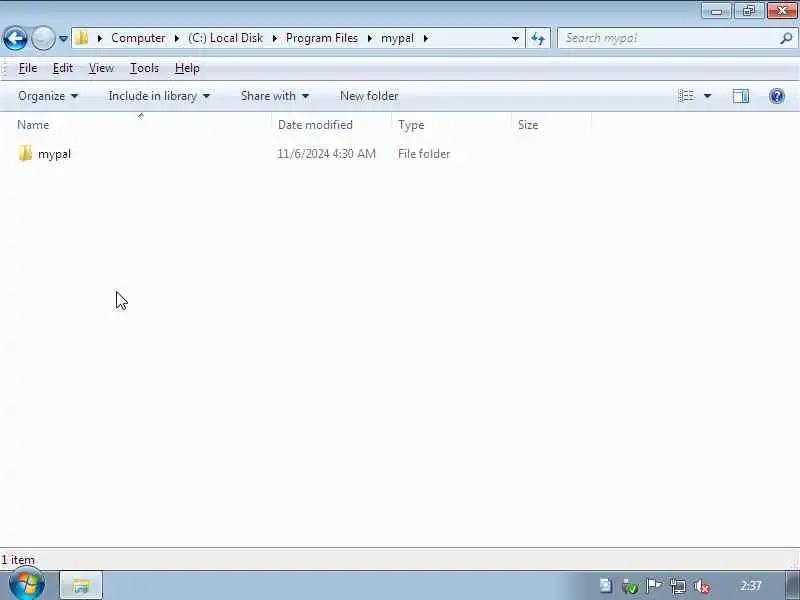Screen dimensions: 800x600
Task: Click the date 11/6/2024 4:30 AM cell
Action: tap(326, 154)
